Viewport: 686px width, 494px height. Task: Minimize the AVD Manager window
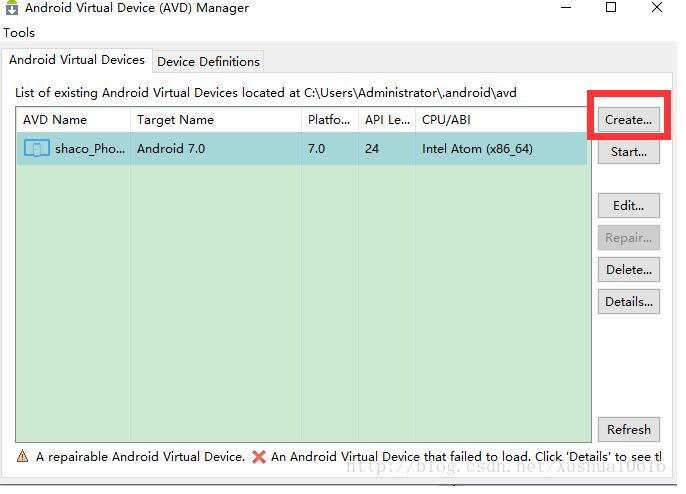tap(566, 7)
